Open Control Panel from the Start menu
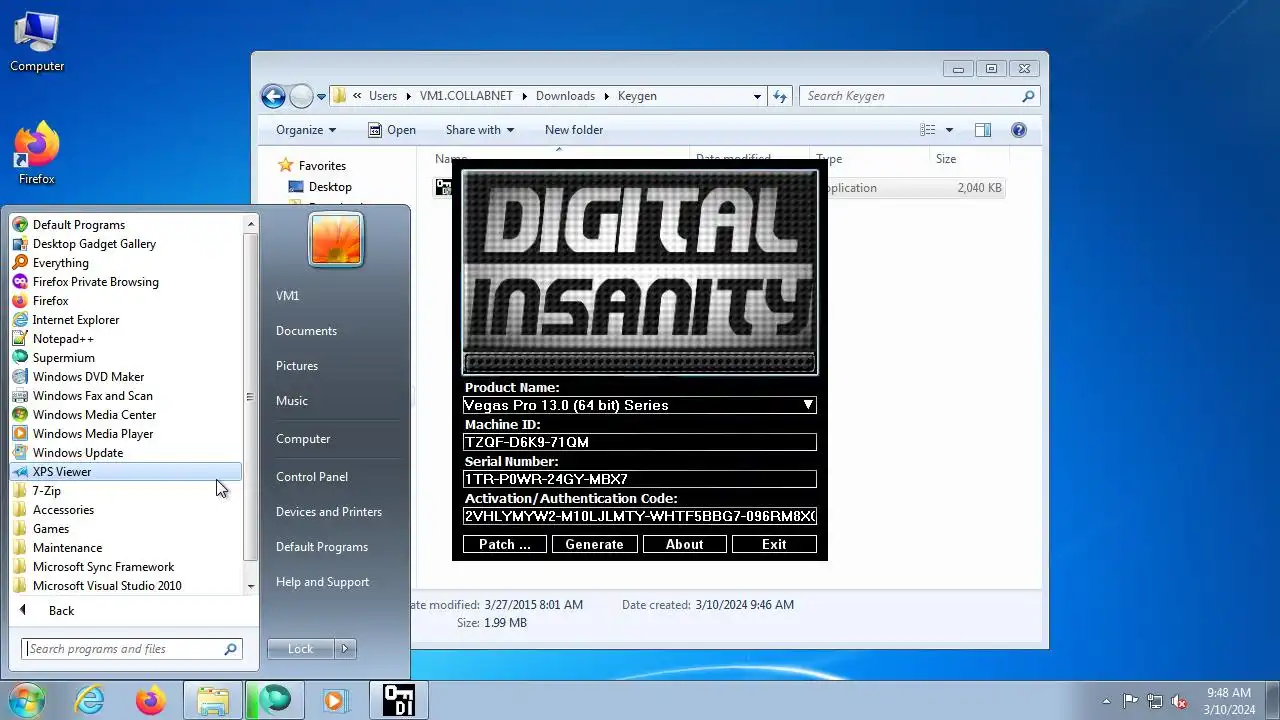The height and width of the screenshot is (720, 1280). [x=312, y=477]
